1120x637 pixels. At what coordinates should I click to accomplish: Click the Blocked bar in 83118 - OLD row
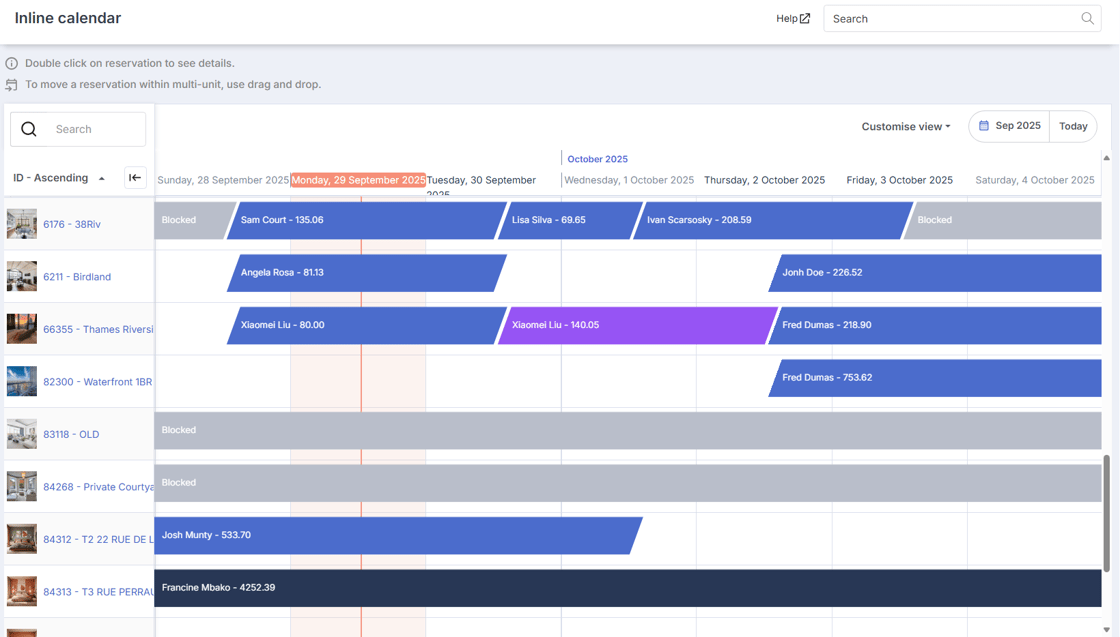(x=628, y=430)
